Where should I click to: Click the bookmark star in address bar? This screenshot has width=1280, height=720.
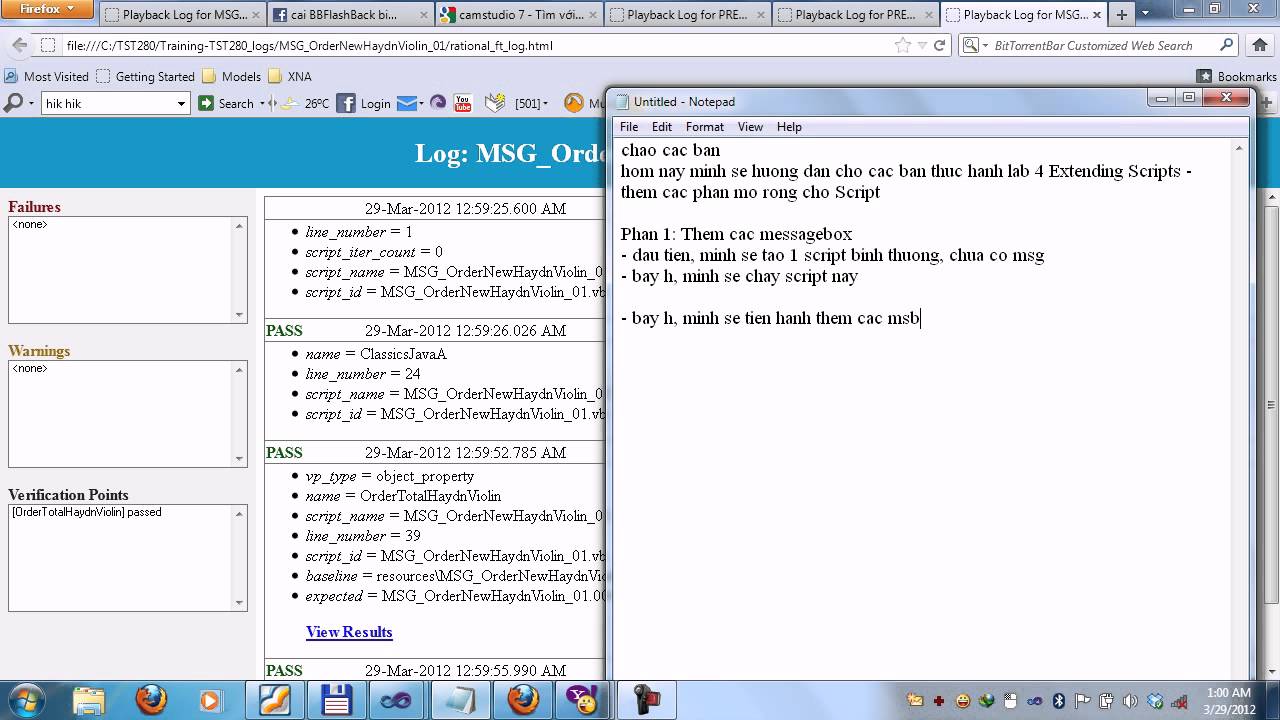pyautogui.click(x=902, y=45)
